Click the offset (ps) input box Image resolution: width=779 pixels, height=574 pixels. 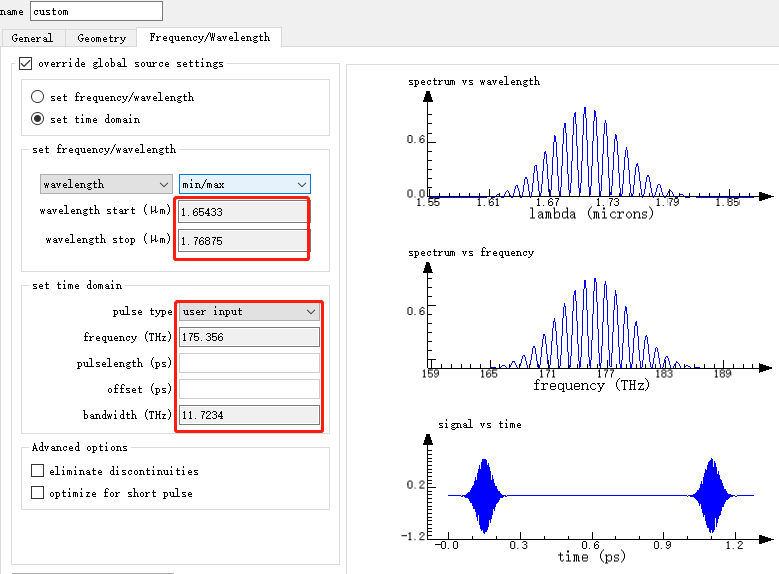click(248, 389)
